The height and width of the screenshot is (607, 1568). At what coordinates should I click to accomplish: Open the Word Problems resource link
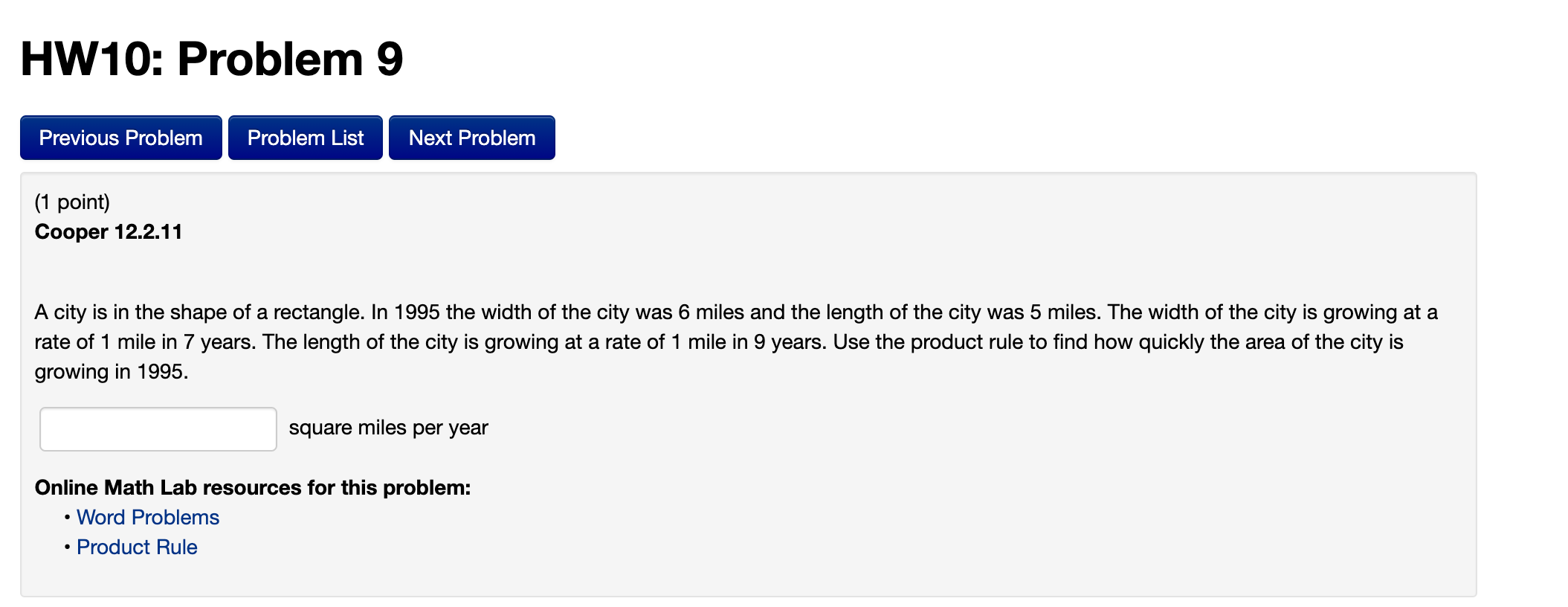click(146, 517)
